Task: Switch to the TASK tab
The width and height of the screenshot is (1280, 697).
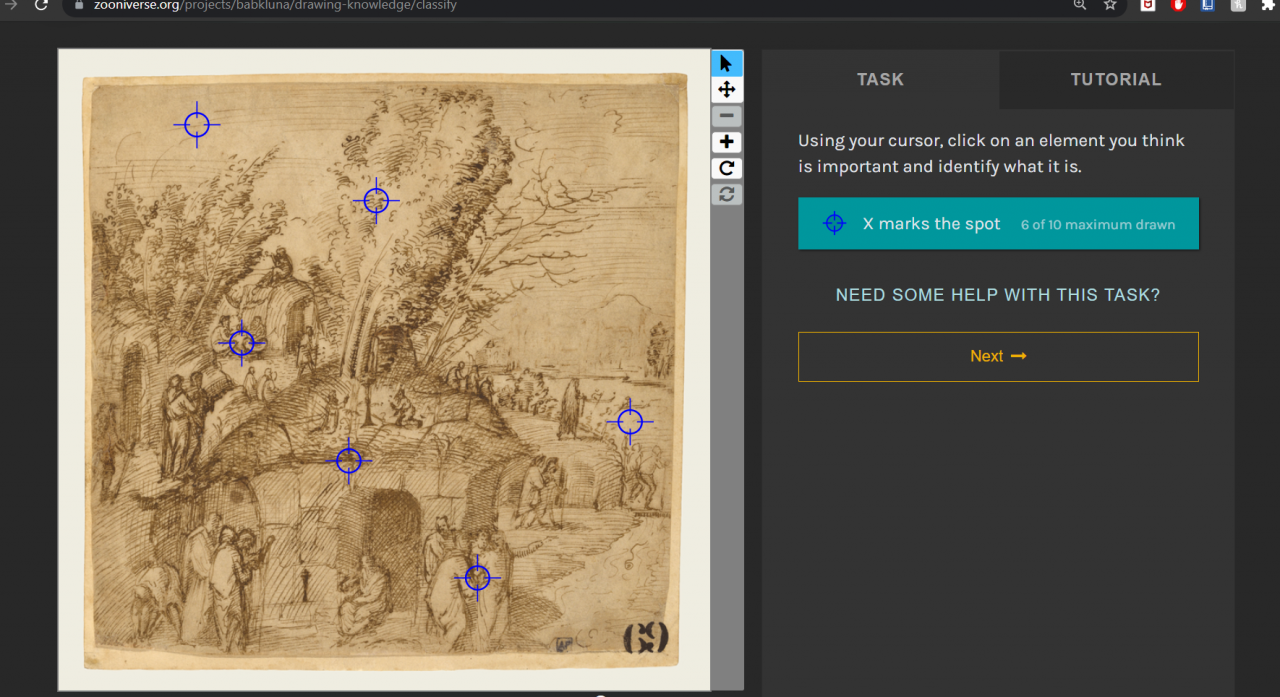Action: point(880,79)
